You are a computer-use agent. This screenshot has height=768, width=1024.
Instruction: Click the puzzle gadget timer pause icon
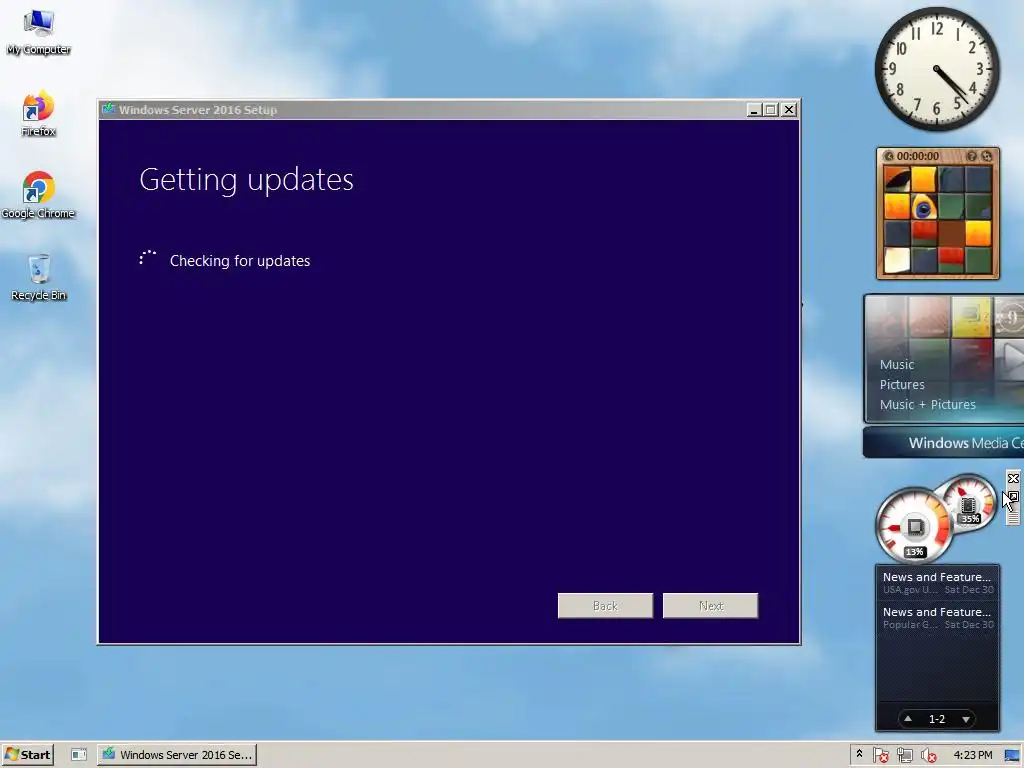click(x=889, y=156)
